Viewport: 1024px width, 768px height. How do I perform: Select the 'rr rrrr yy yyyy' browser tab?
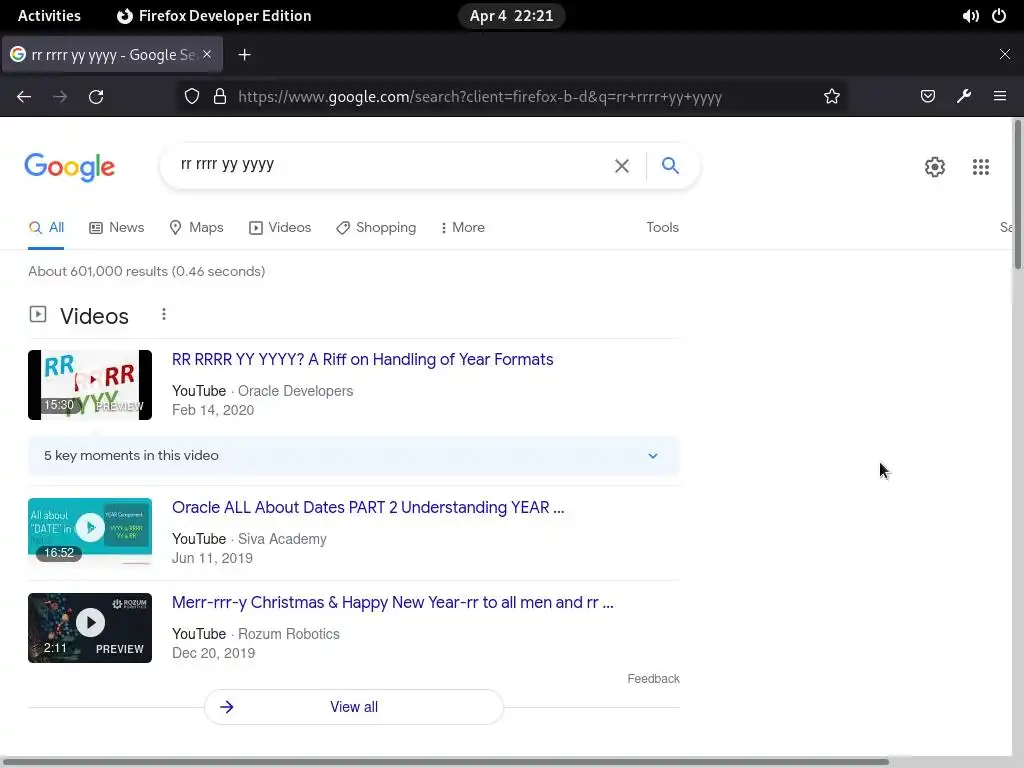point(112,55)
